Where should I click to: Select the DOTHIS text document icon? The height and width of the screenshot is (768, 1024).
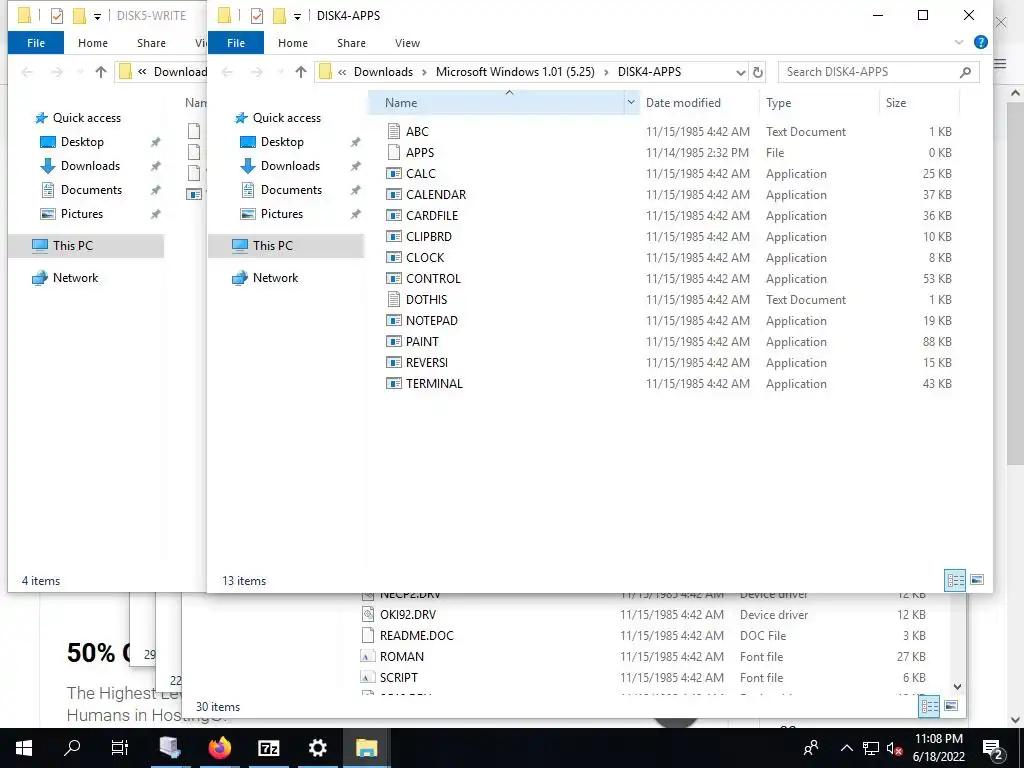(x=393, y=299)
